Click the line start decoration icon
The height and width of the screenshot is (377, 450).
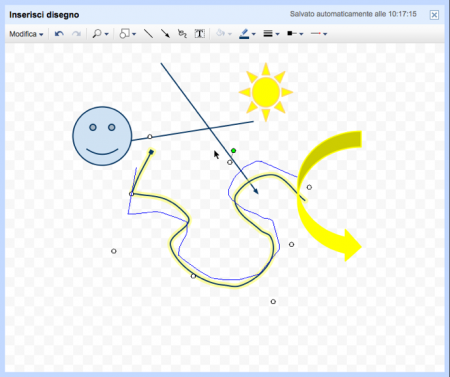click(292, 34)
